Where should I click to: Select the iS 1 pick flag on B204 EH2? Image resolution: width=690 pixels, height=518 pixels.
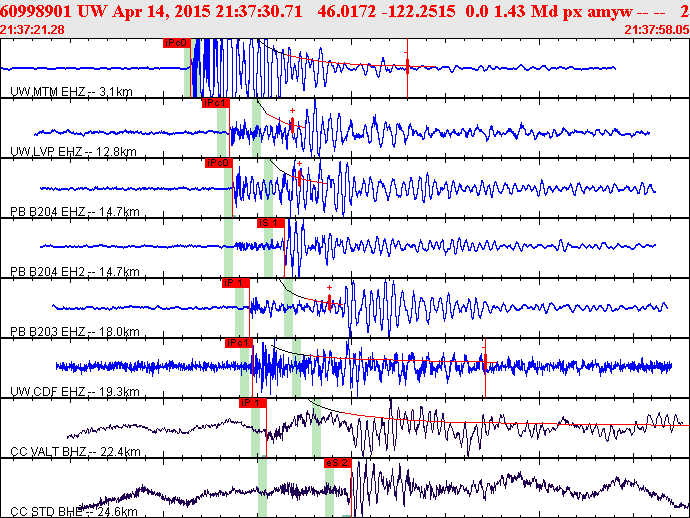(271, 223)
